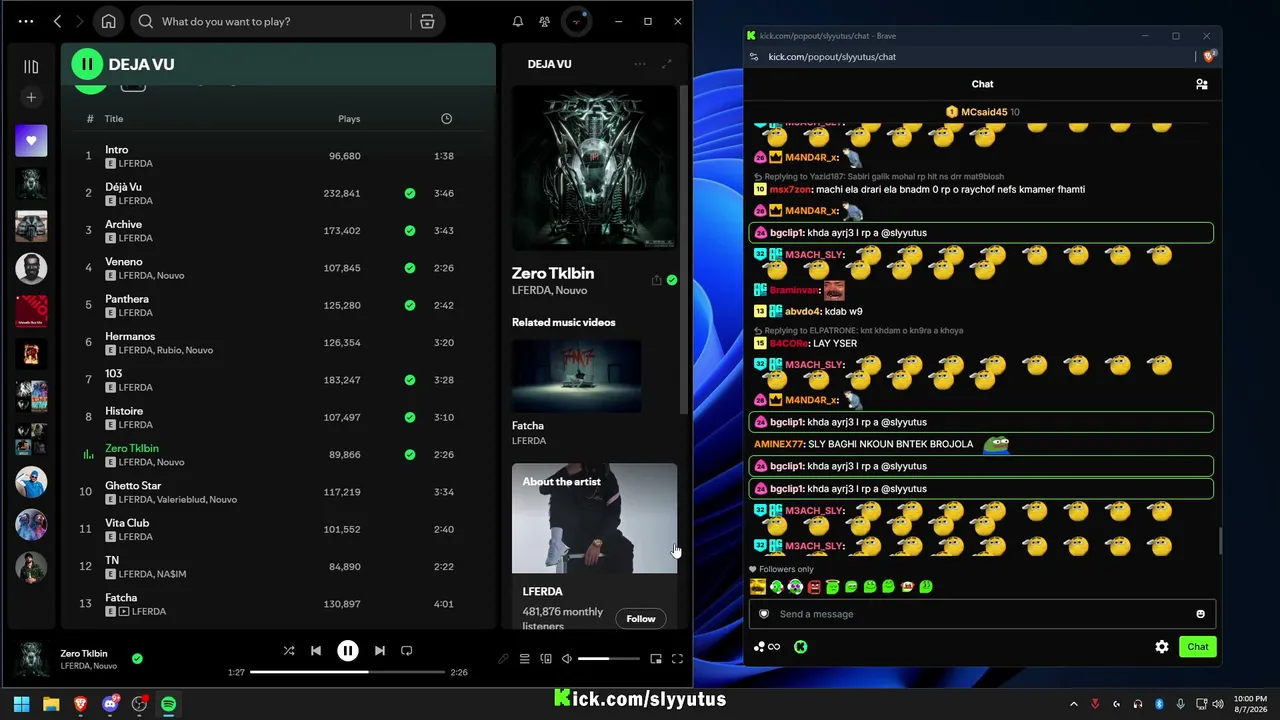The width and height of the screenshot is (1280, 720).
Task: Send message with the Chat button
Action: 1198,647
